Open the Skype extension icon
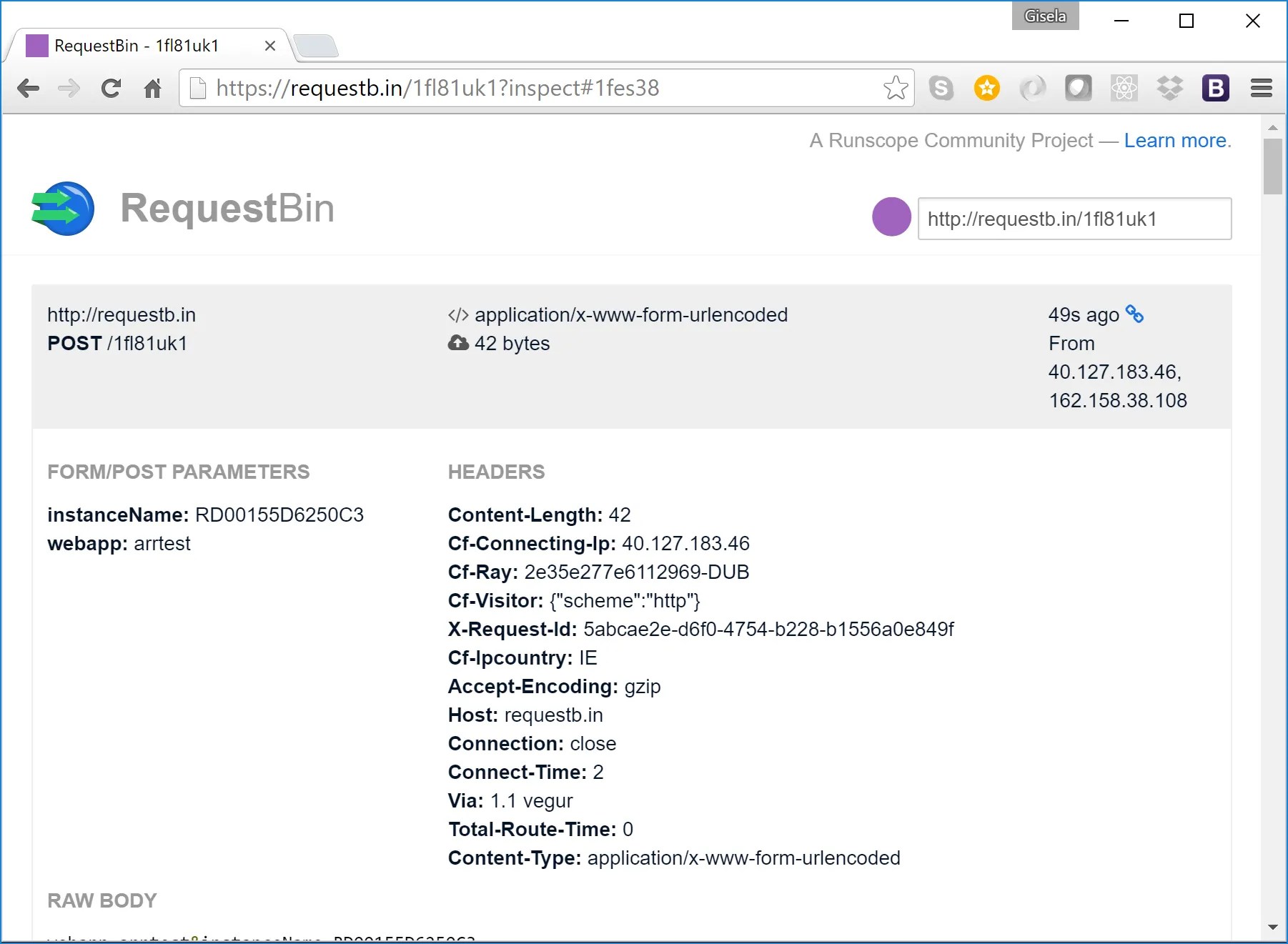This screenshot has width=1288, height=944. pyautogui.click(x=941, y=88)
